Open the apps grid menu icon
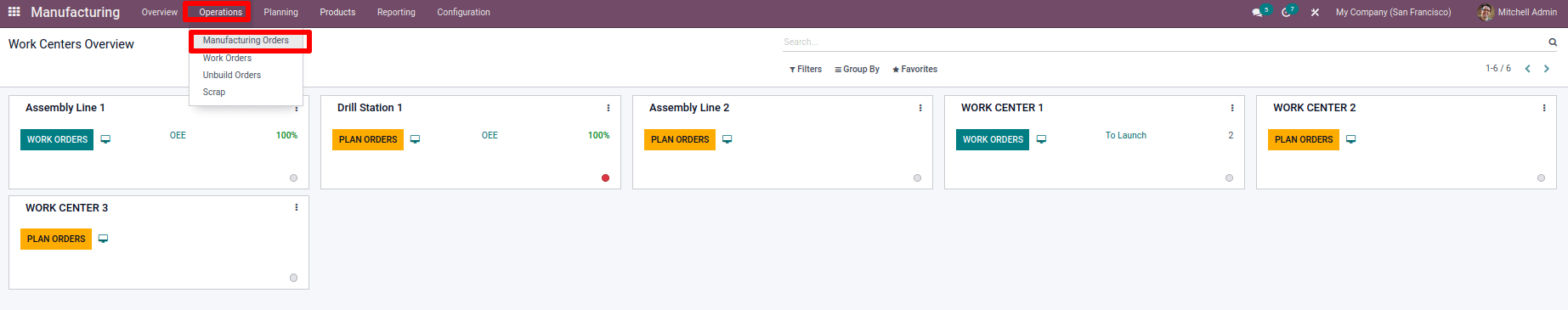This screenshot has width=1568, height=310. pos(14,12)
